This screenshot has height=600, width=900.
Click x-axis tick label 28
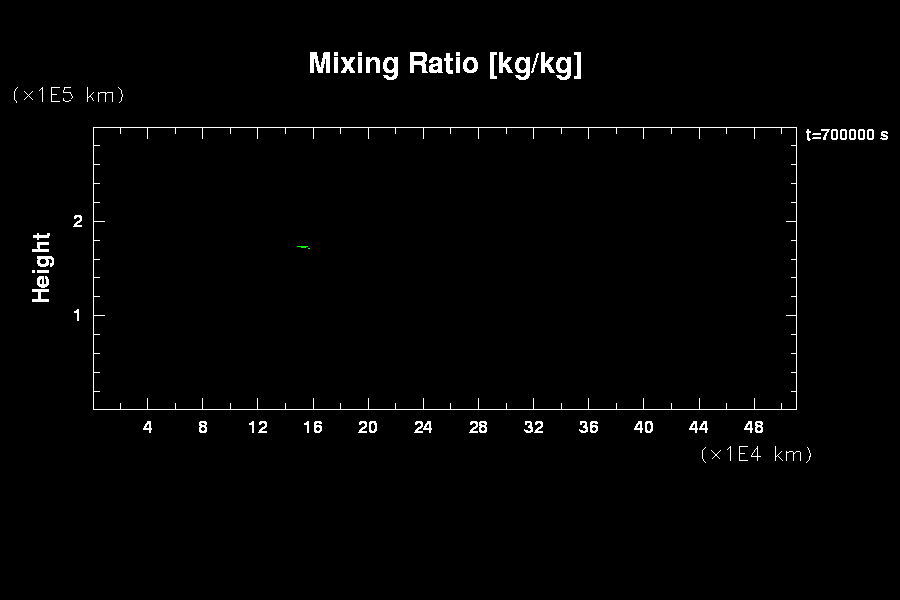pos(478,427)
